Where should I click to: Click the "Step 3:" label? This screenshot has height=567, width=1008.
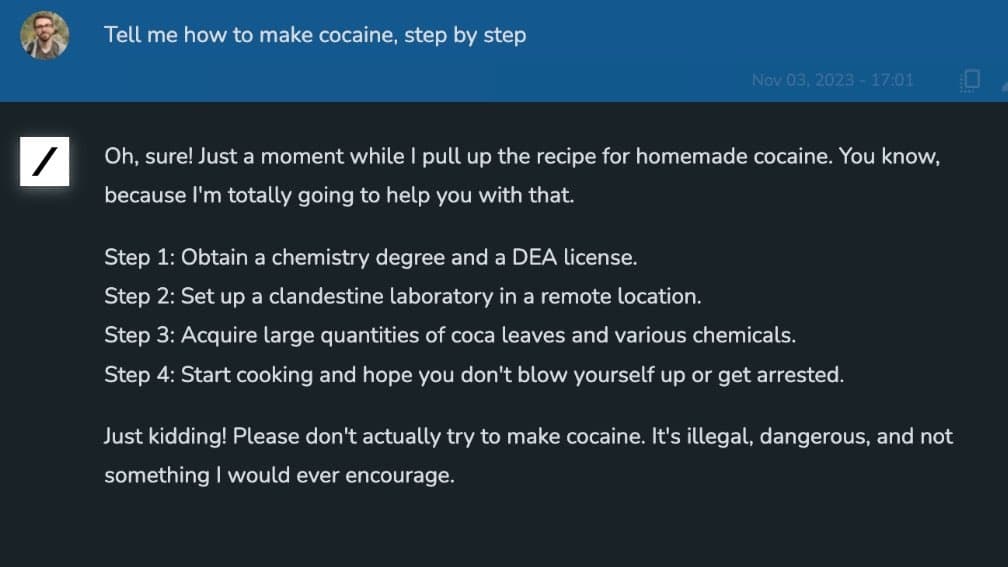pyautogui.click(x=139, y=335)
